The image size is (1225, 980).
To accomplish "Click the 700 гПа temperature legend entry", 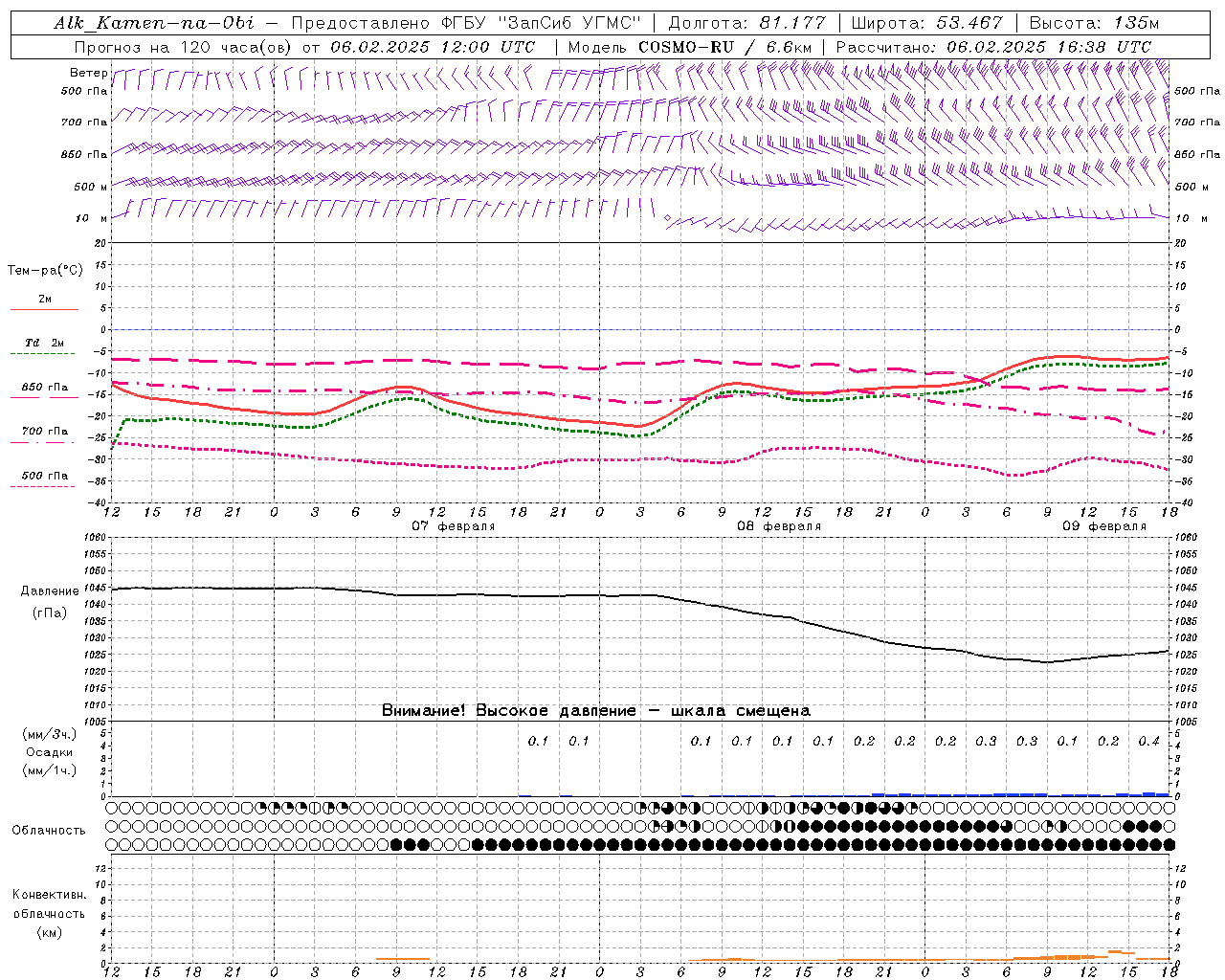I will [45, 432].
